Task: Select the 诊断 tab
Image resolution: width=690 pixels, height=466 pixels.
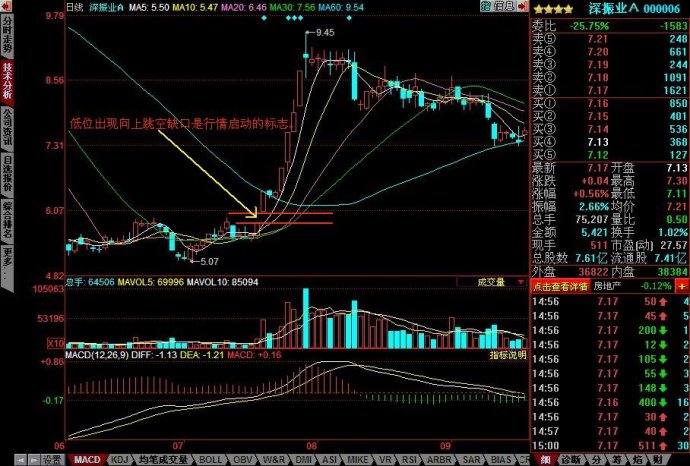Action: pos(570,460)
